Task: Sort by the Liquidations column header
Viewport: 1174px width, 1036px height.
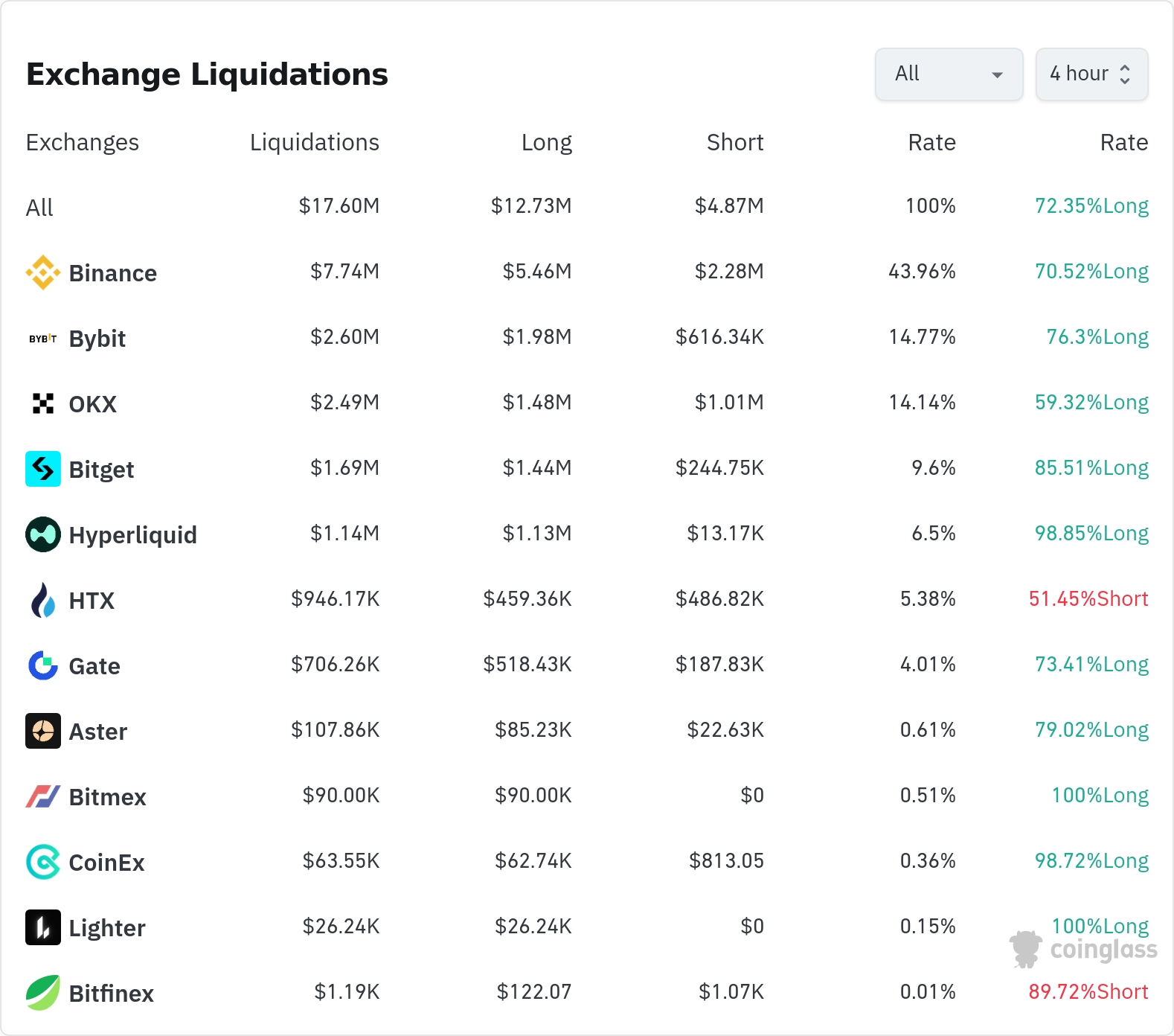Action: [x=314, y=142]
